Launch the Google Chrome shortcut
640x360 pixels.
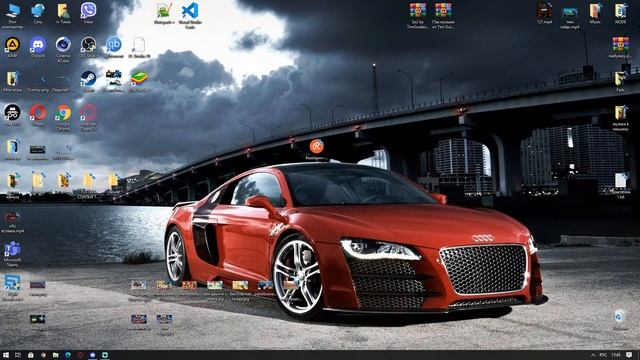(63, 113)
